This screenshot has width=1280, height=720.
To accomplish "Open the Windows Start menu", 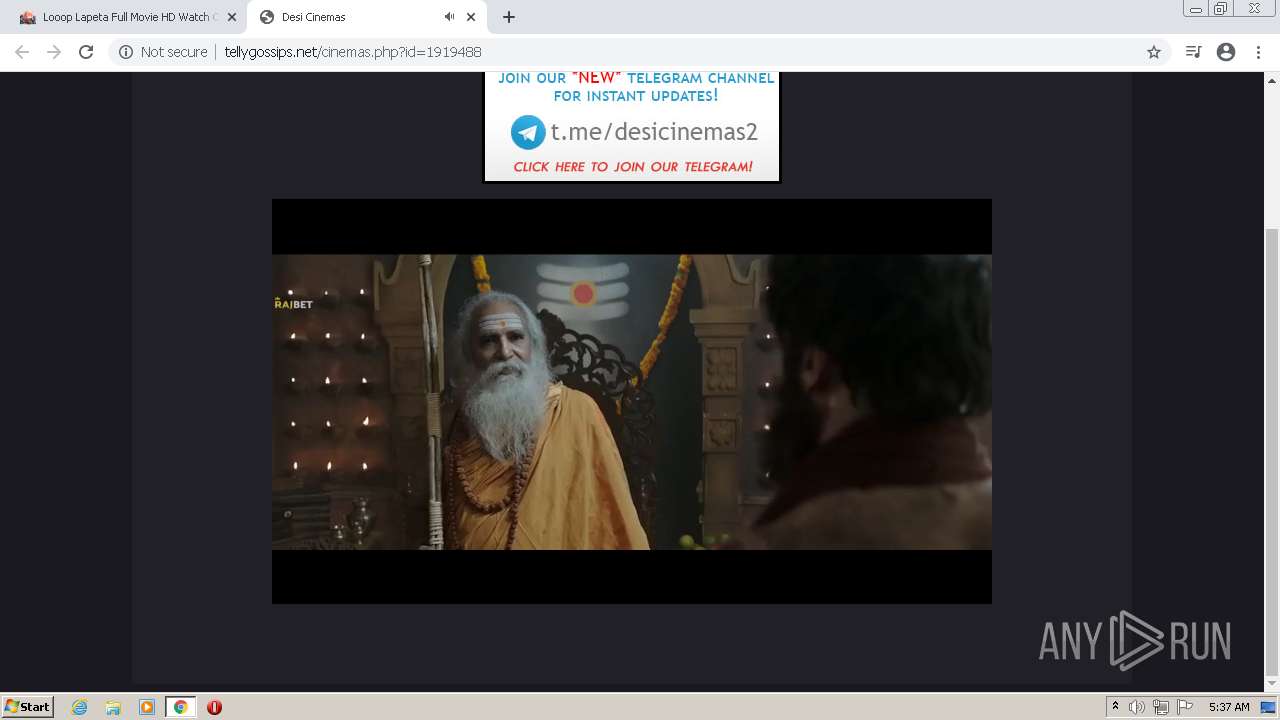I will pos(28,706).
